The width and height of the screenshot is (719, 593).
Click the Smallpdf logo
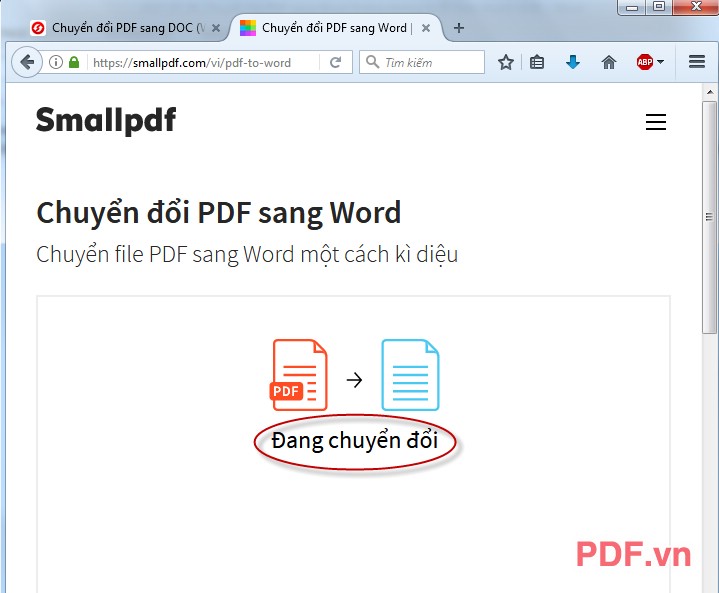106,120
